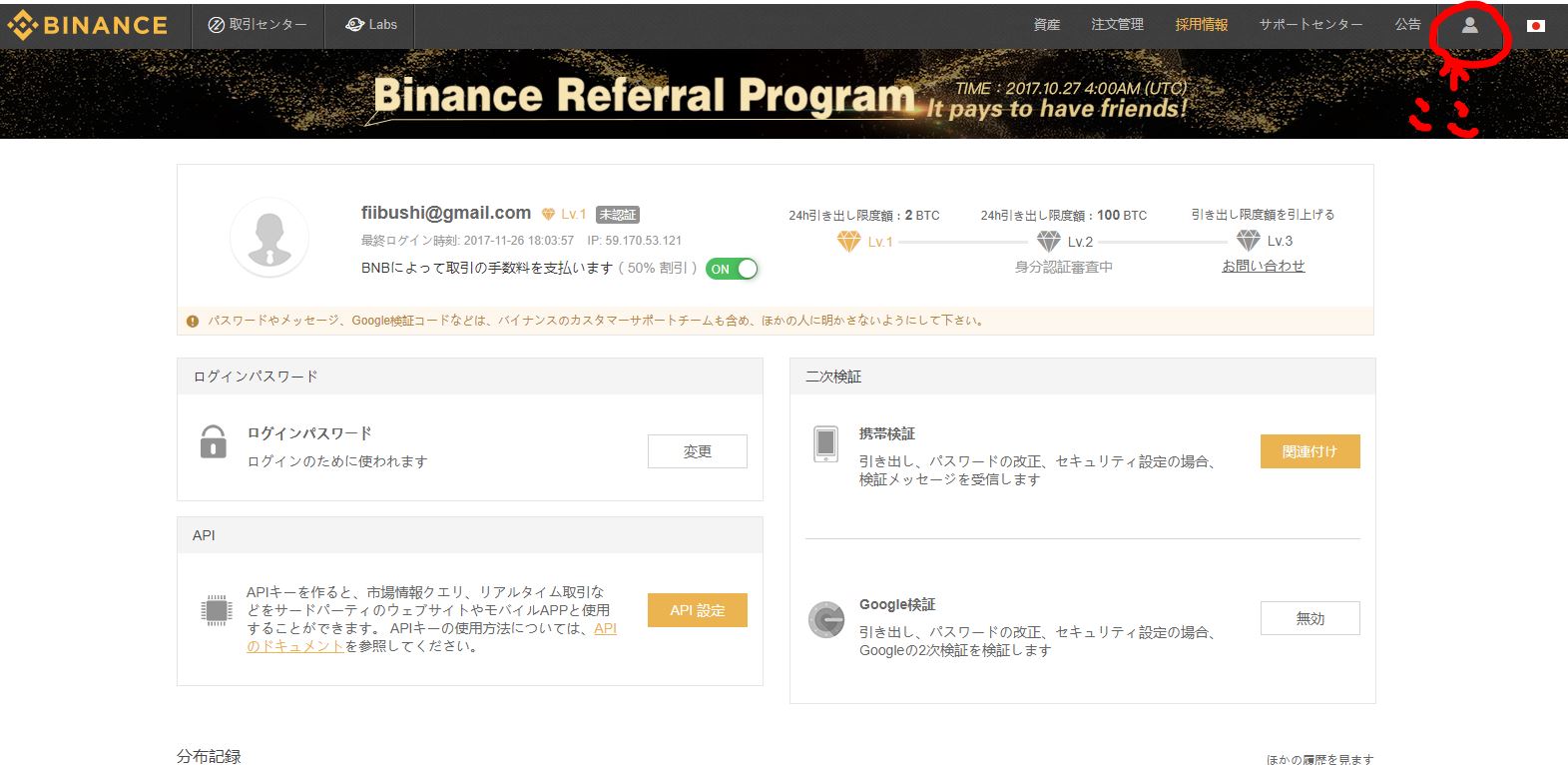Click the API 設定 button
The height and width of the screenshot is (765, 1568).
697,610
